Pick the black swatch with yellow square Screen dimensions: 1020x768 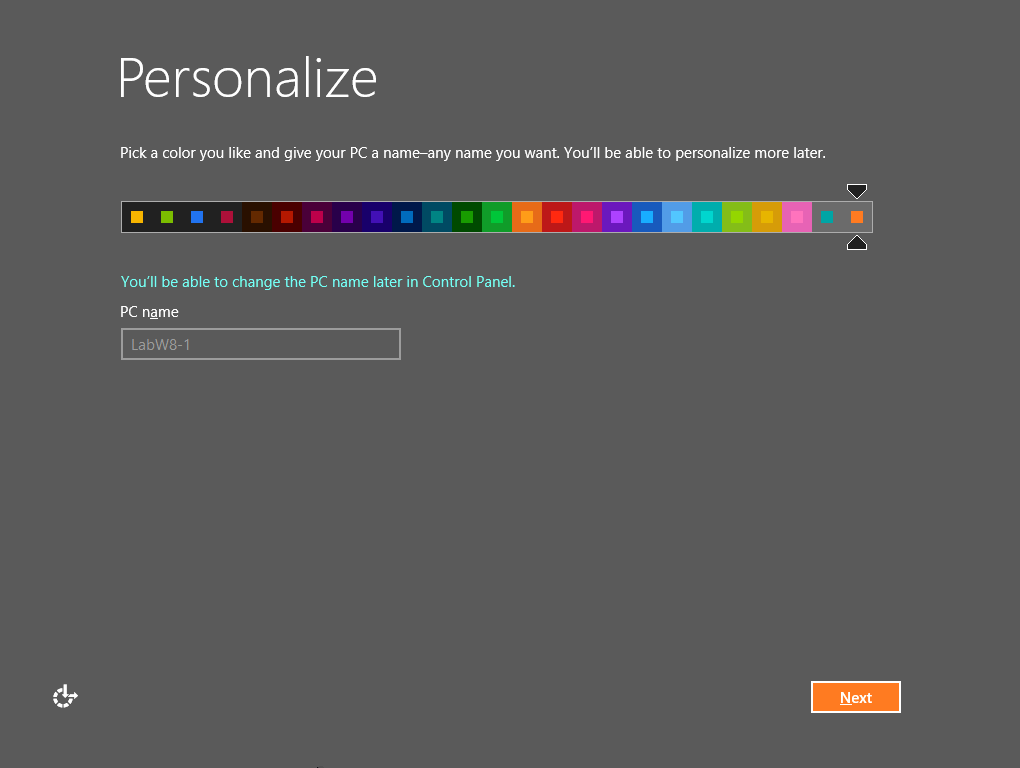tap(137, 217)
